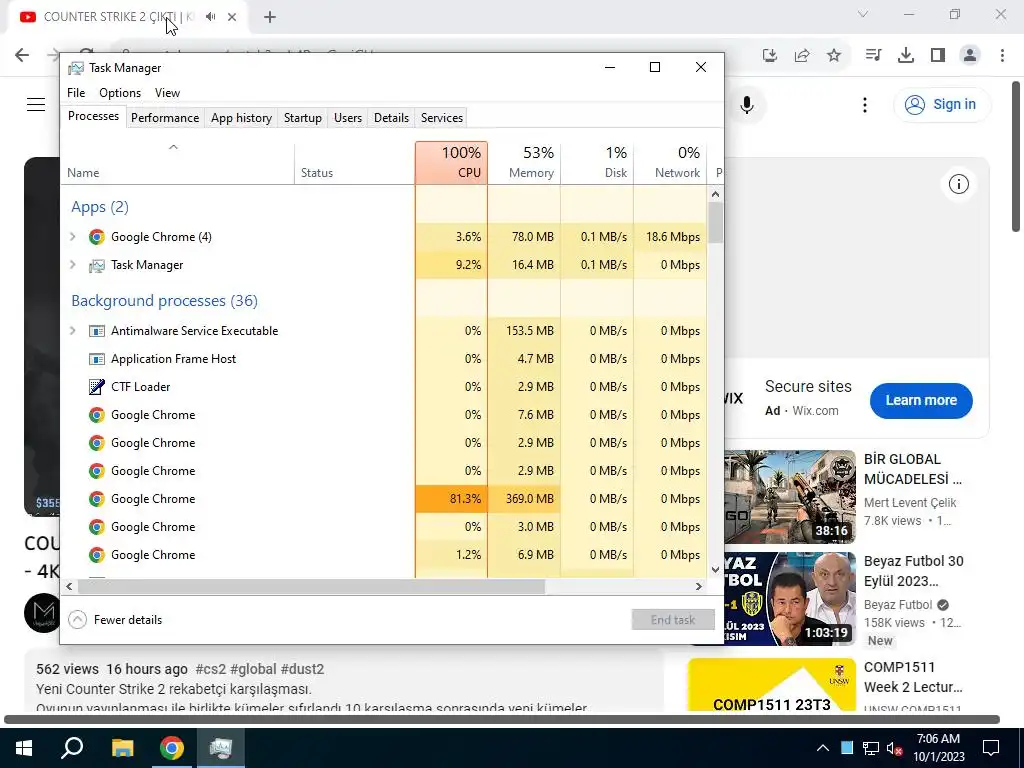Sort processes by Memory column
The height and width of the screenshot is (768, 1024).
[x=524, y=163]
